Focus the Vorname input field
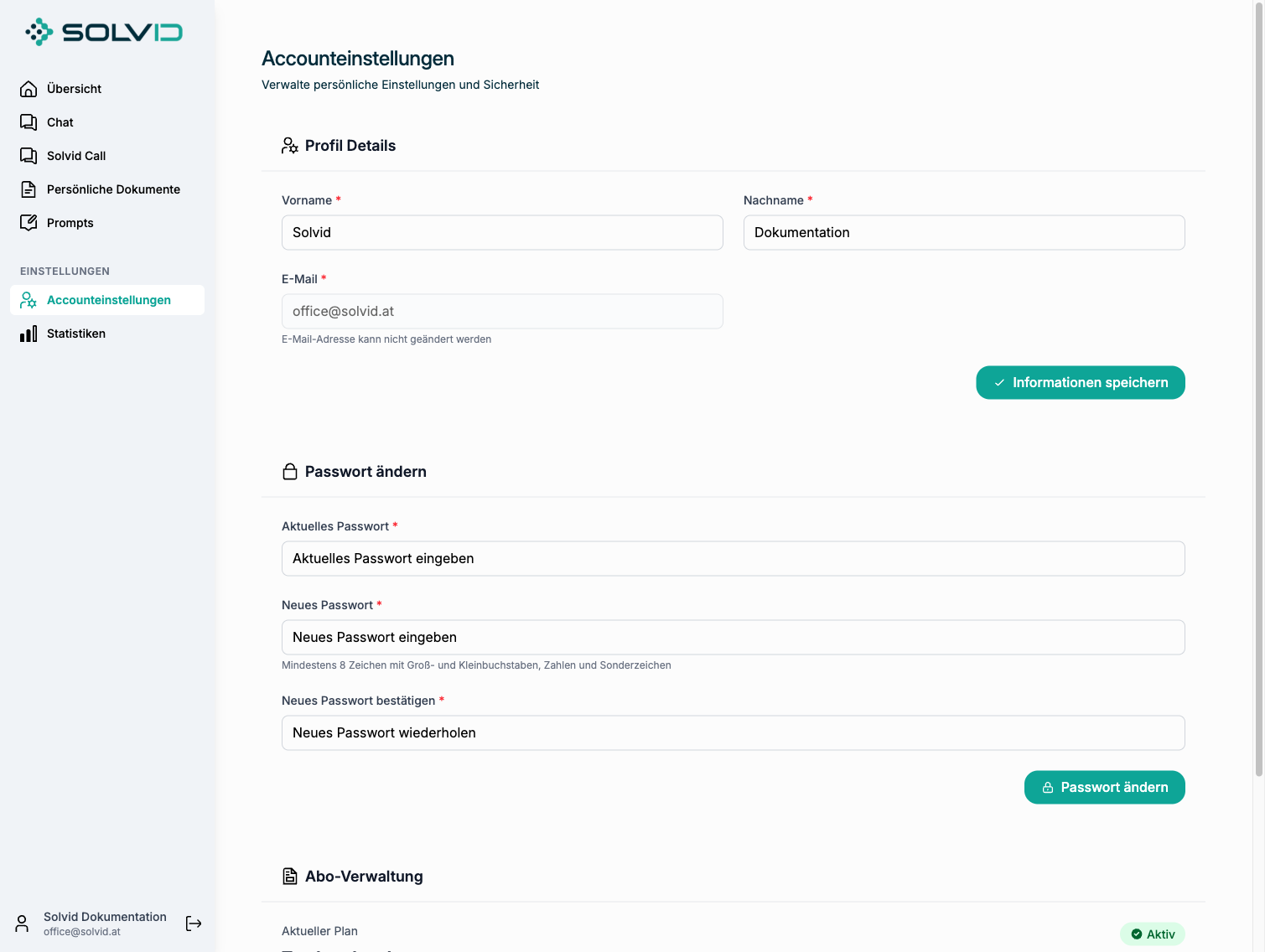 502,233
